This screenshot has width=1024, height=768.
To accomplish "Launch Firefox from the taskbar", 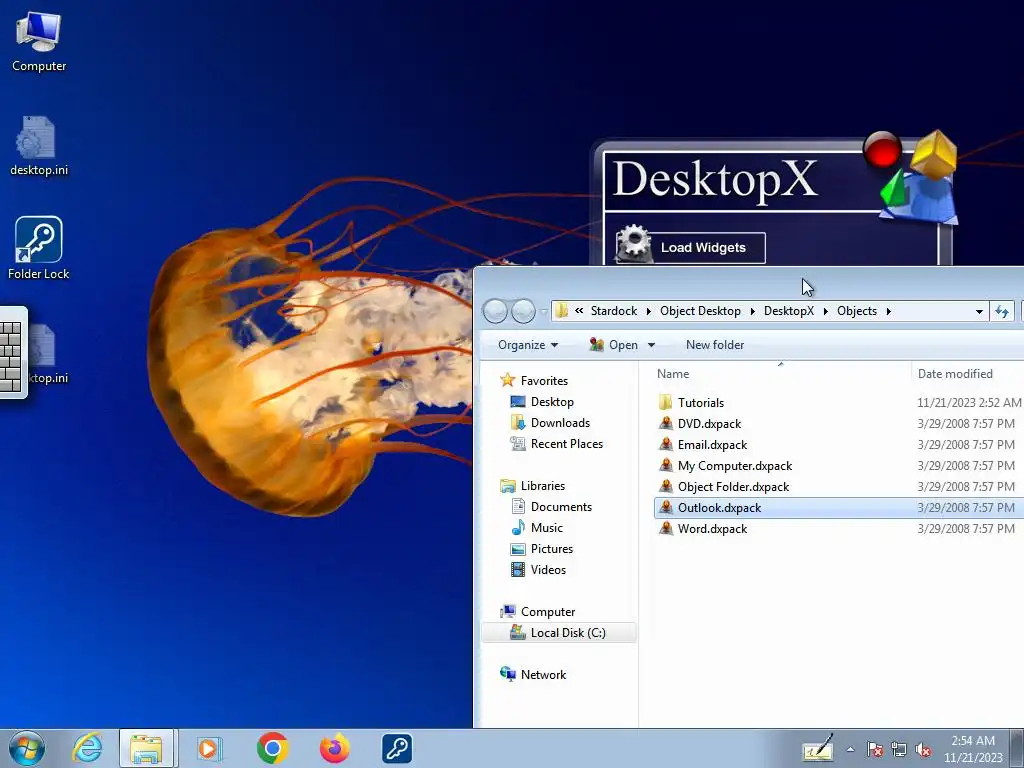I will click(x=334, y=748).
